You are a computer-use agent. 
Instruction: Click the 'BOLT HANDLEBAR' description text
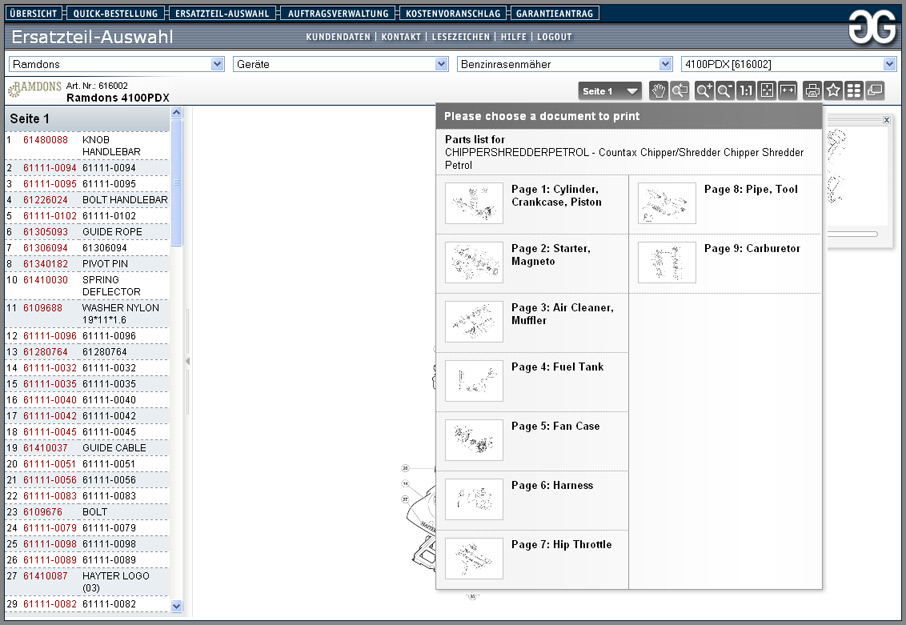pyautogui.click(x=125, y=200)
